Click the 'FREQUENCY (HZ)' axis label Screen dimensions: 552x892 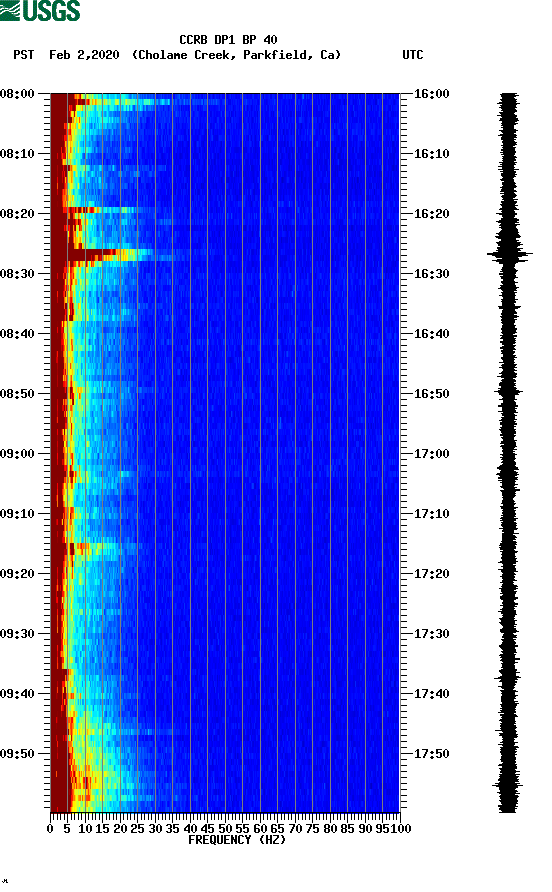[237, 840]
